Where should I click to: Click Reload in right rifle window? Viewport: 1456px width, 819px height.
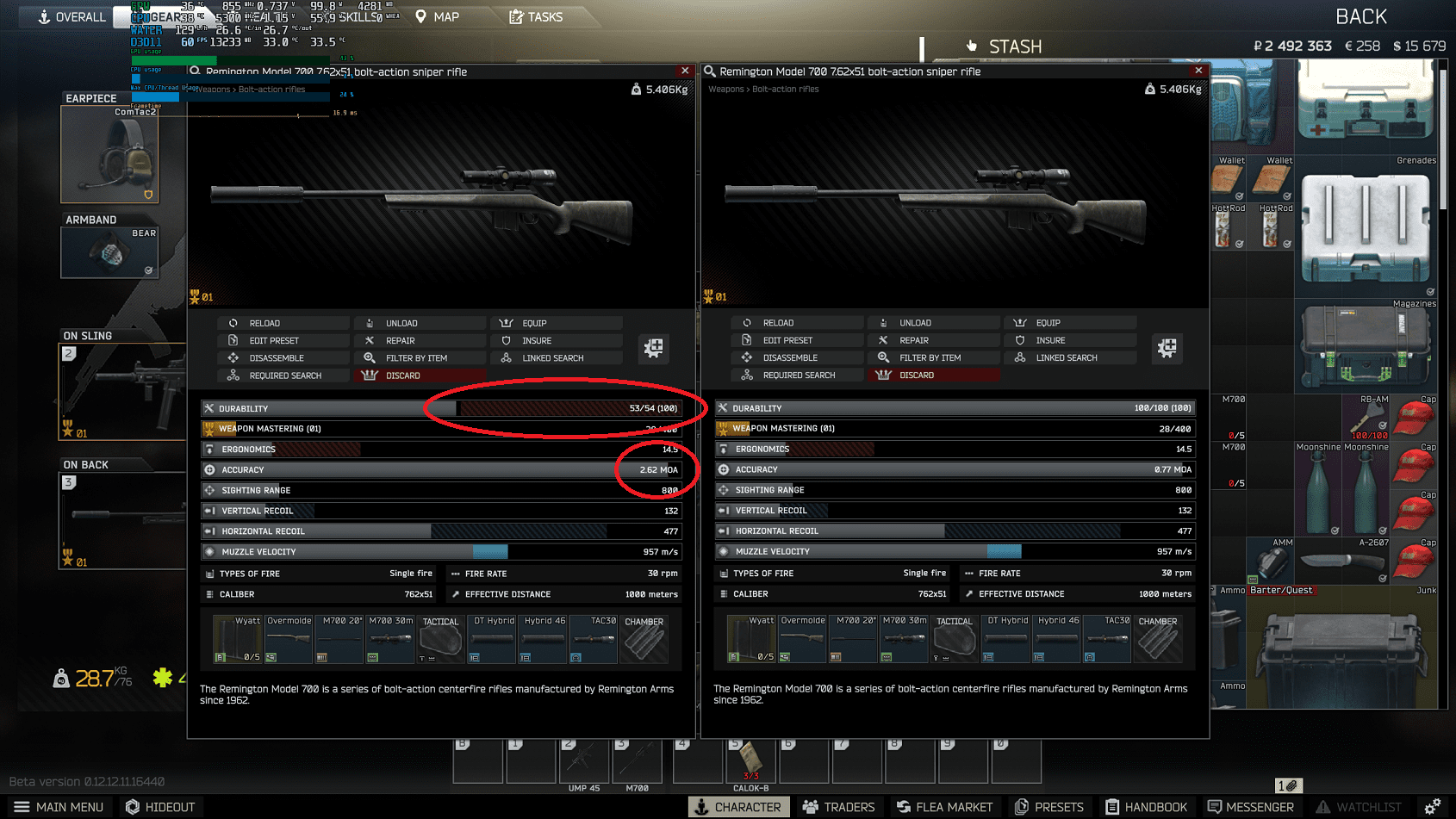pos(797,323)
